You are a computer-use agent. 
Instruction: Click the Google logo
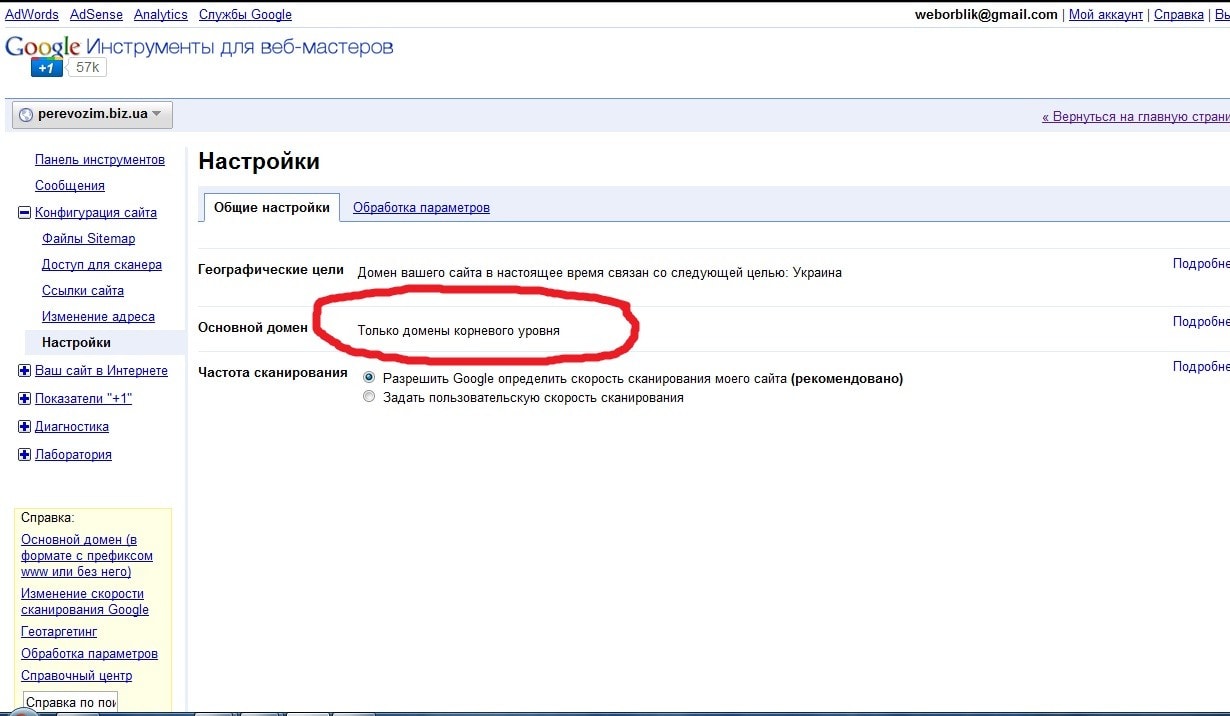(x=43, y=46)
